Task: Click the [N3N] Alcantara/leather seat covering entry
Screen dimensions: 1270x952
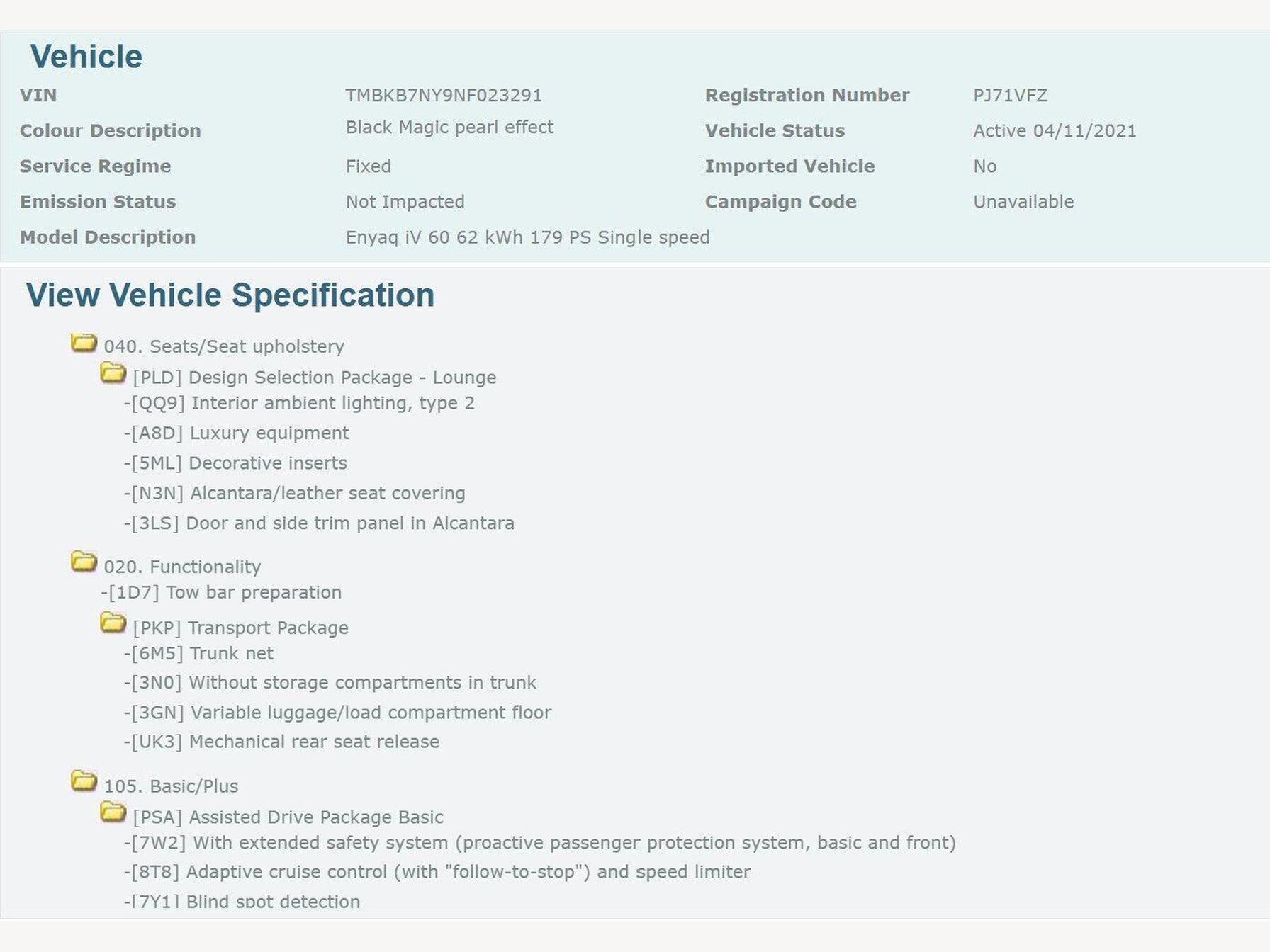Action: pos(295,493)
